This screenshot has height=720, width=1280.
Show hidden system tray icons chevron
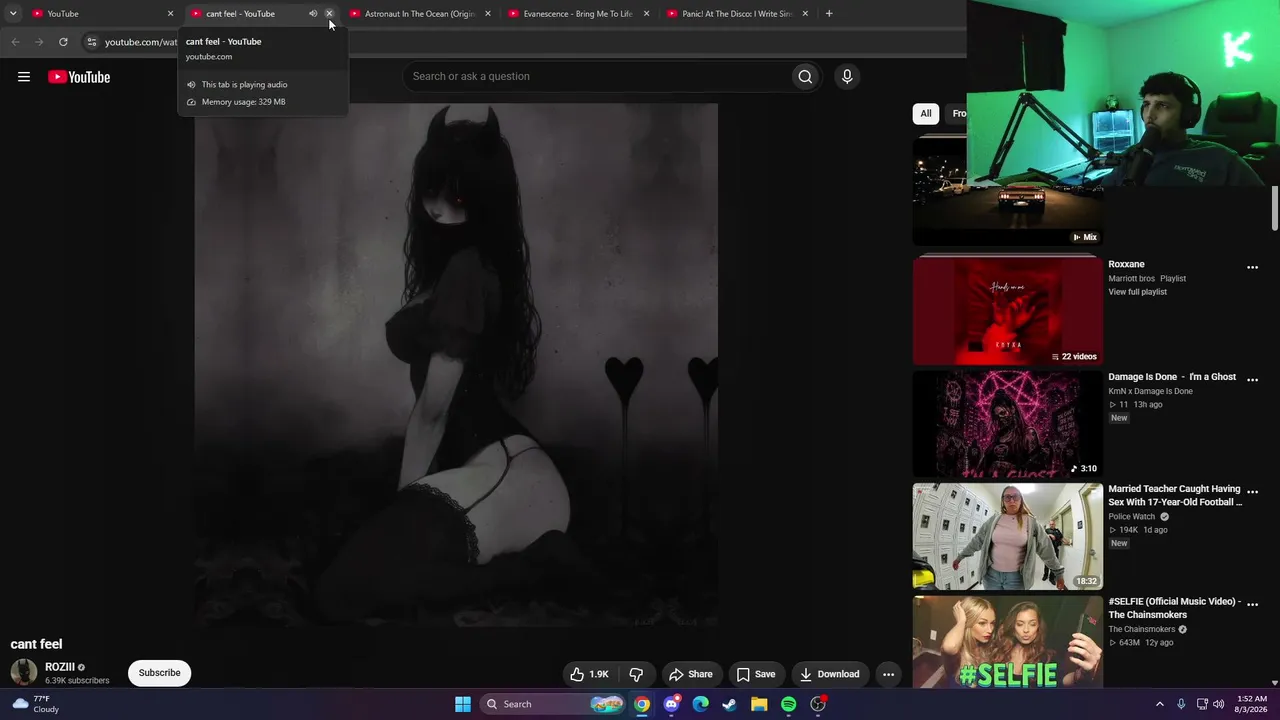tap(1160, 704)
